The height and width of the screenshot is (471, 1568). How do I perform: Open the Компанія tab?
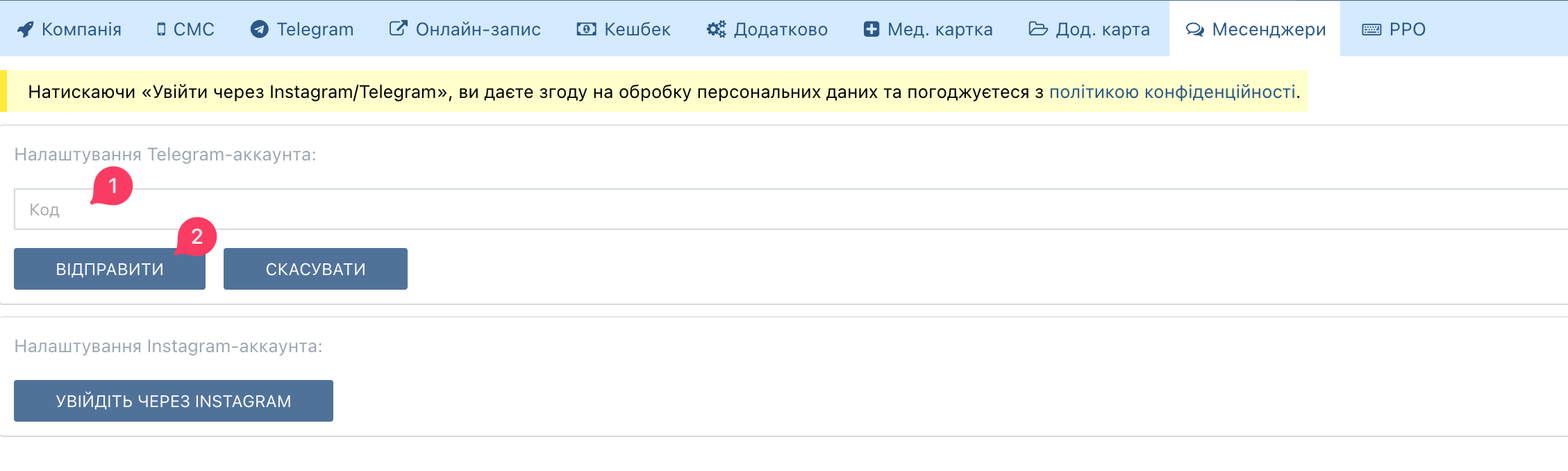pyautogui.click(x=81, y=29)
